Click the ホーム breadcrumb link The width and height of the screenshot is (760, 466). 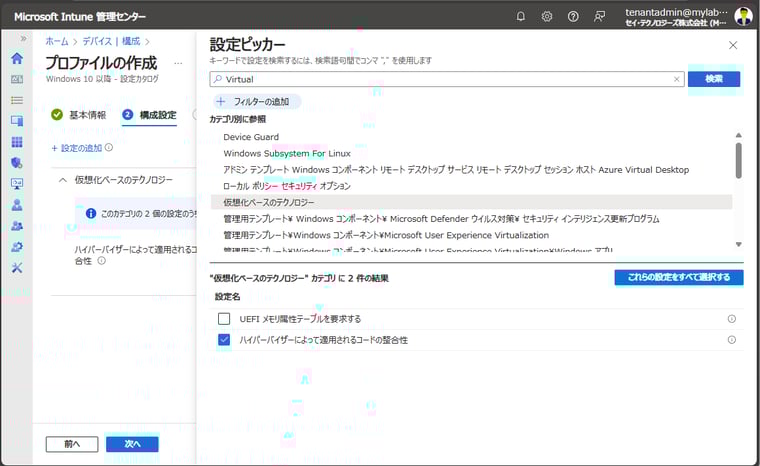click(57, 41)
